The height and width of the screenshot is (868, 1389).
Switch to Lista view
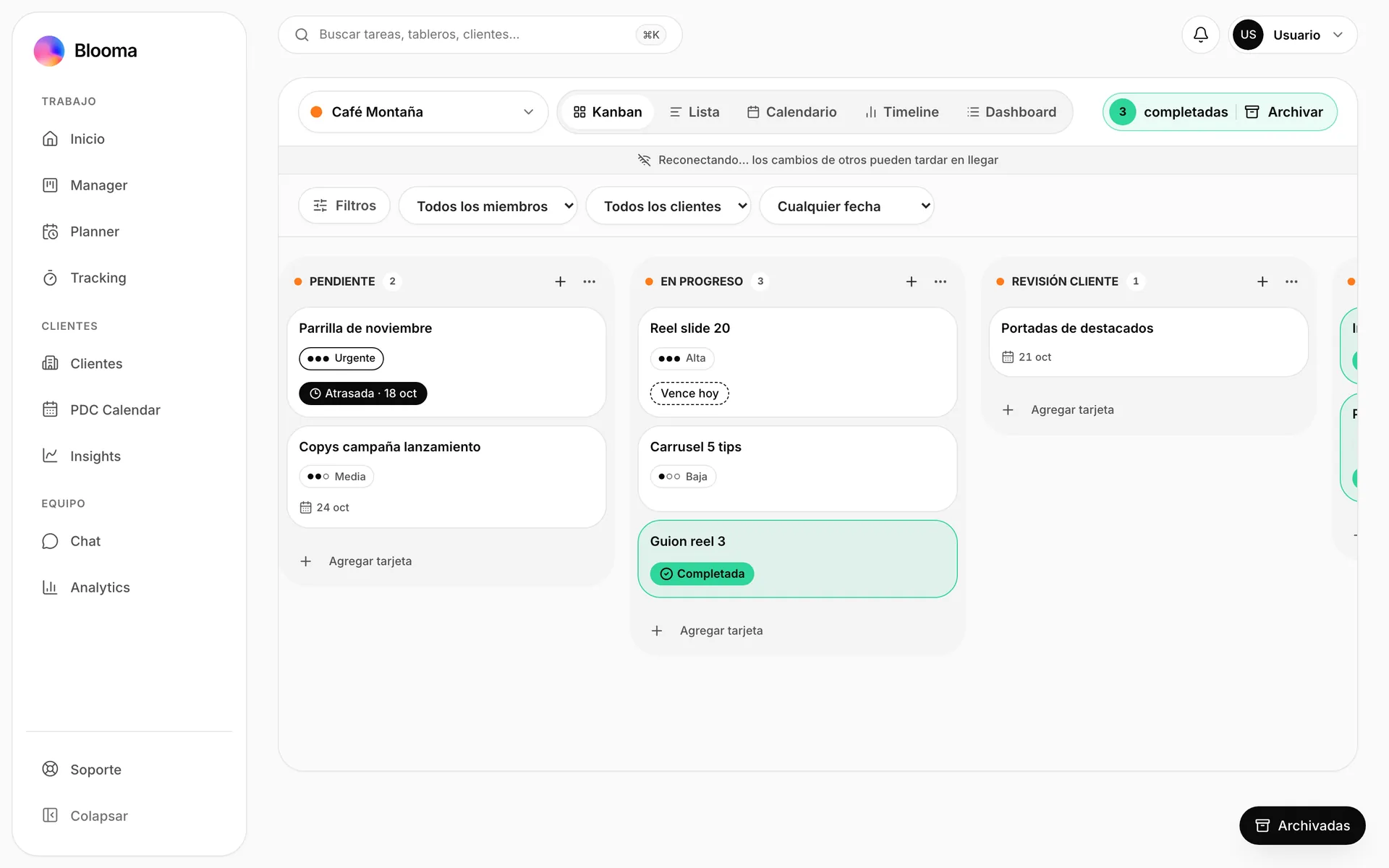pyautogui.click(x=694, y=112)
